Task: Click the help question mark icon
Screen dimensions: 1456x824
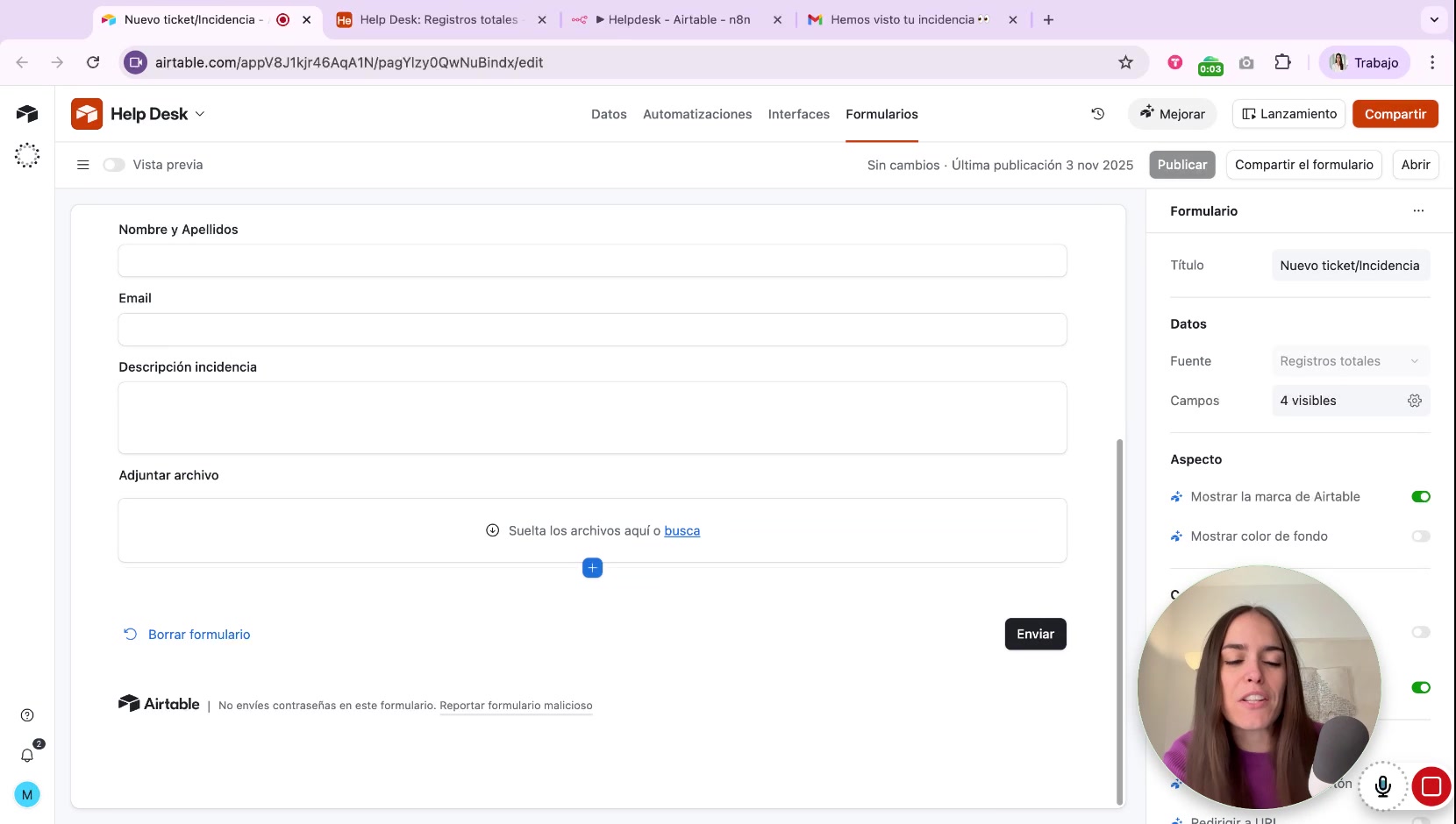Action: (x=27, y=715)
